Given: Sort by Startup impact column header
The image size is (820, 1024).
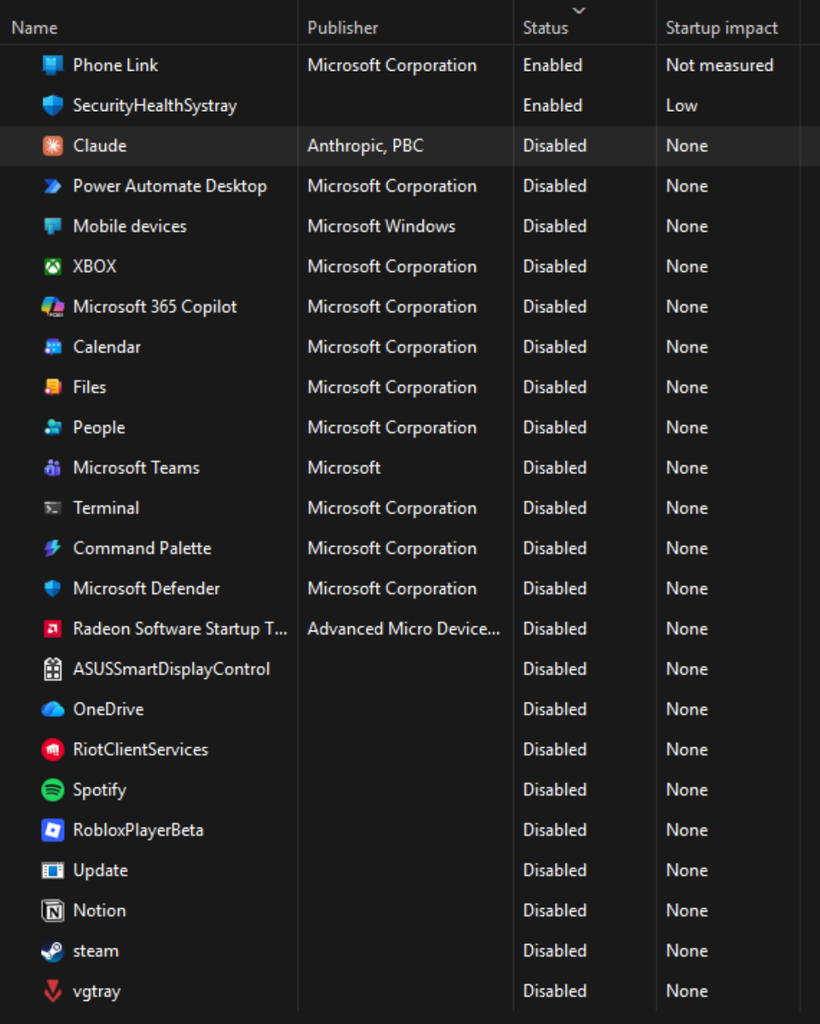Looking at the screenshot, I should click(x=721, y=28).
